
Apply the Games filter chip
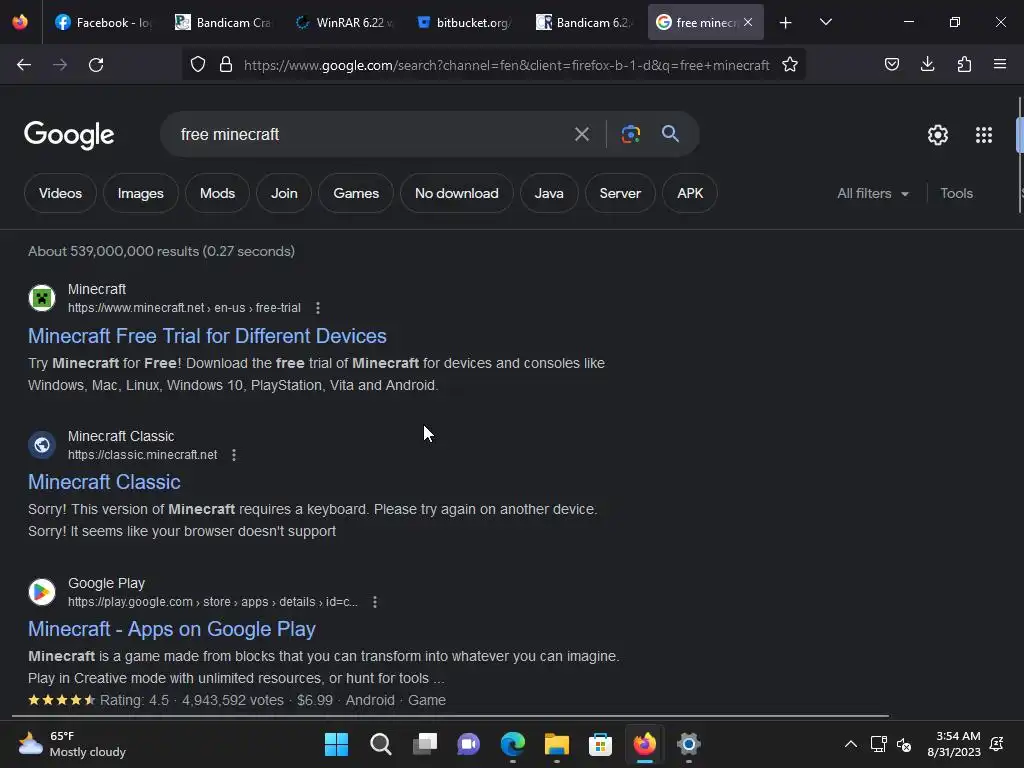click(x=356, y=193)
